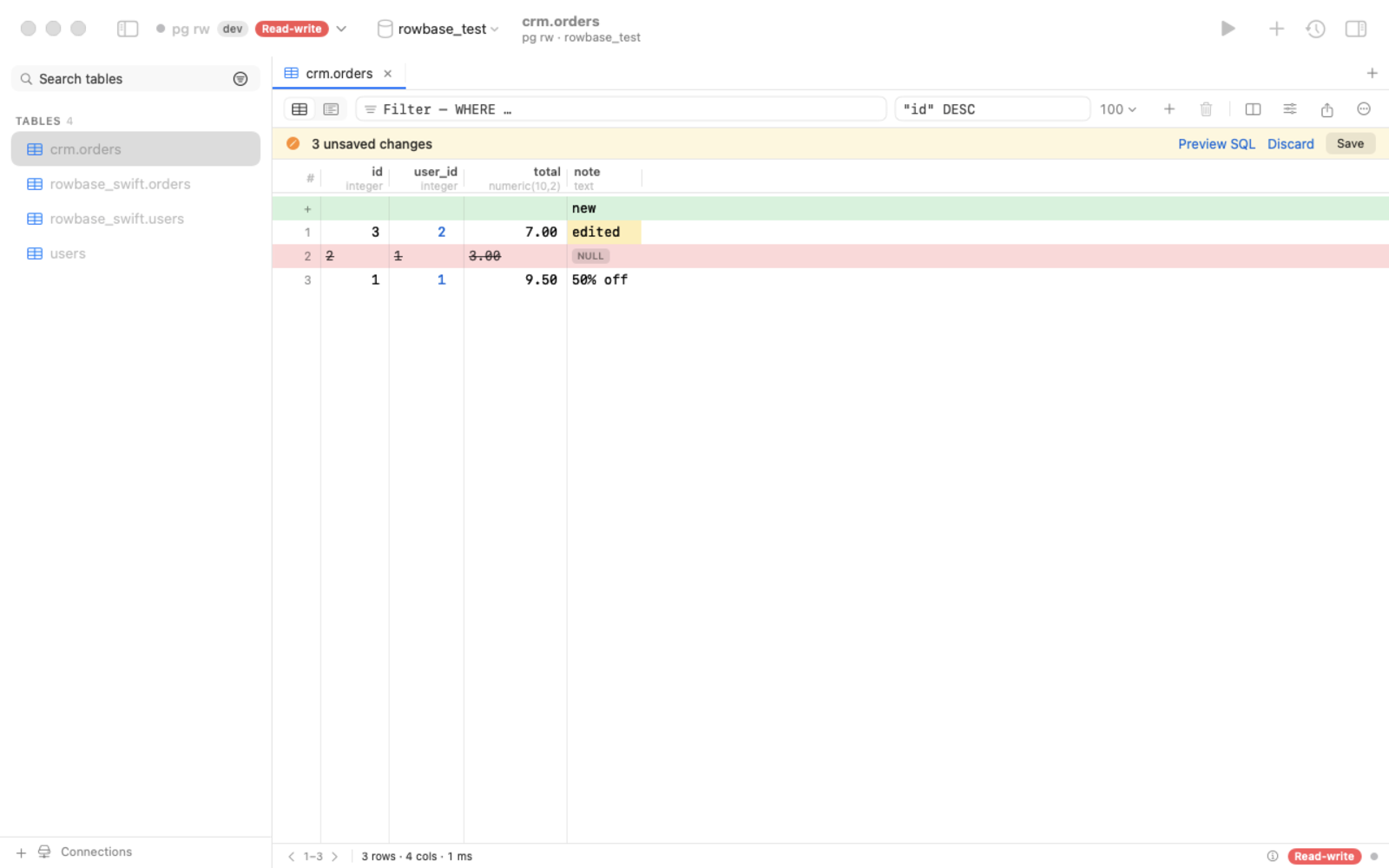The height and width of the screenshot is (868, 1389).
Task: Toggle split column view icon
Action: (x=1253, y=109)
